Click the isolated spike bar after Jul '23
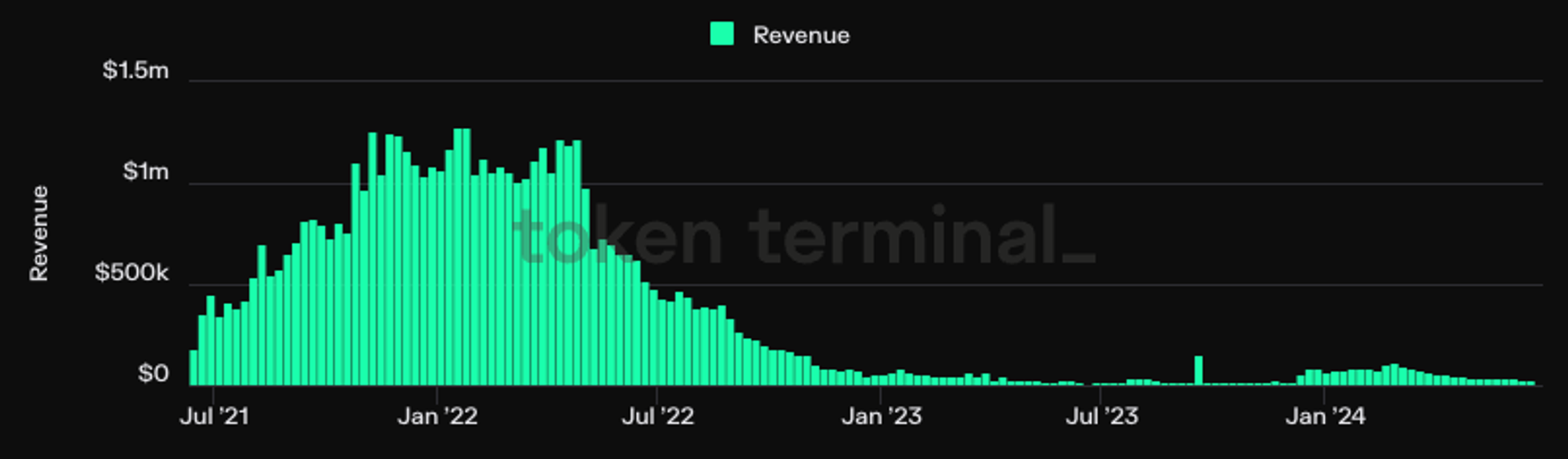The image size is (1568, 459). (x=1199, y=370)
